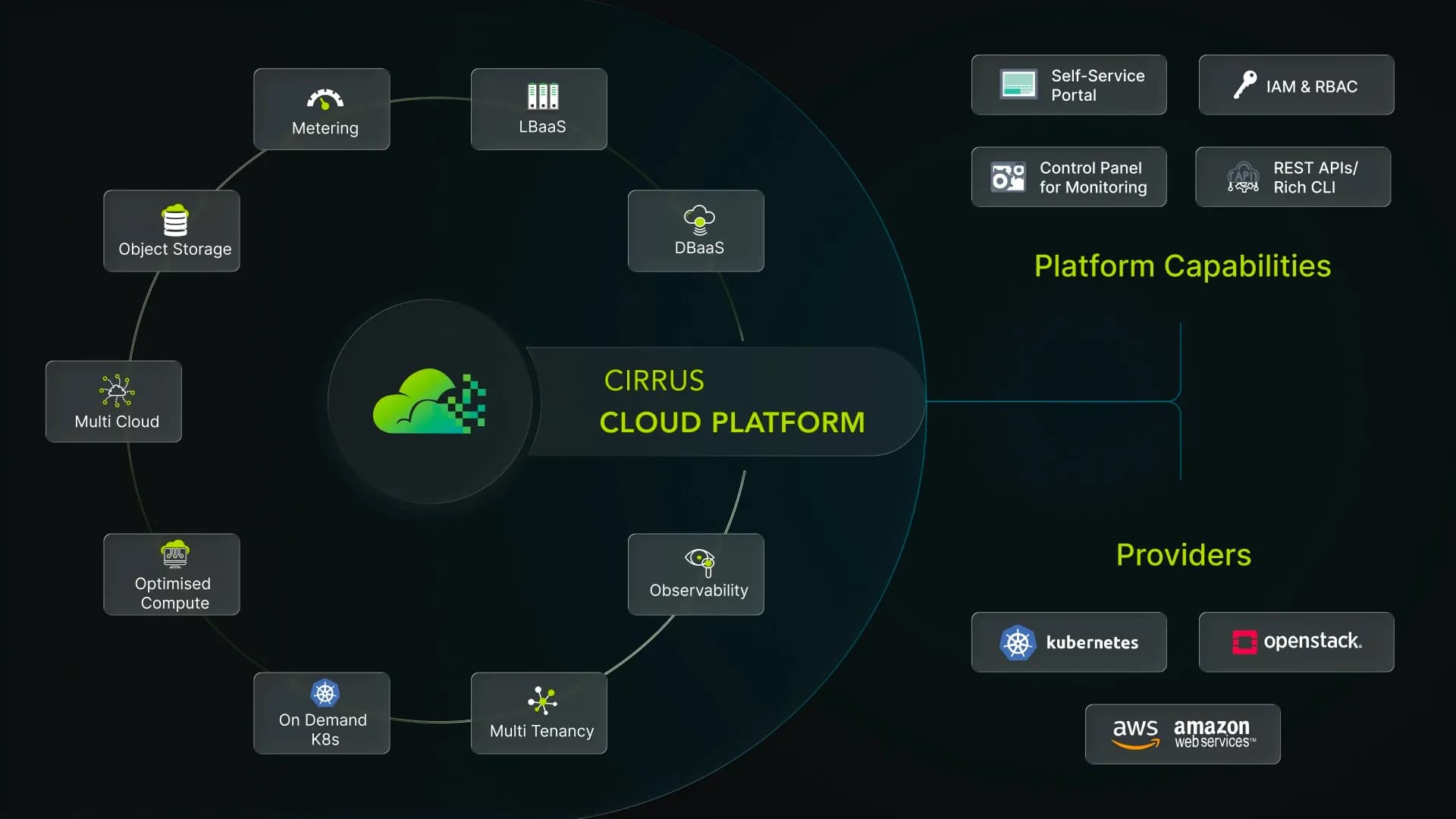Click the Providers heading text

click(1183, 555)
